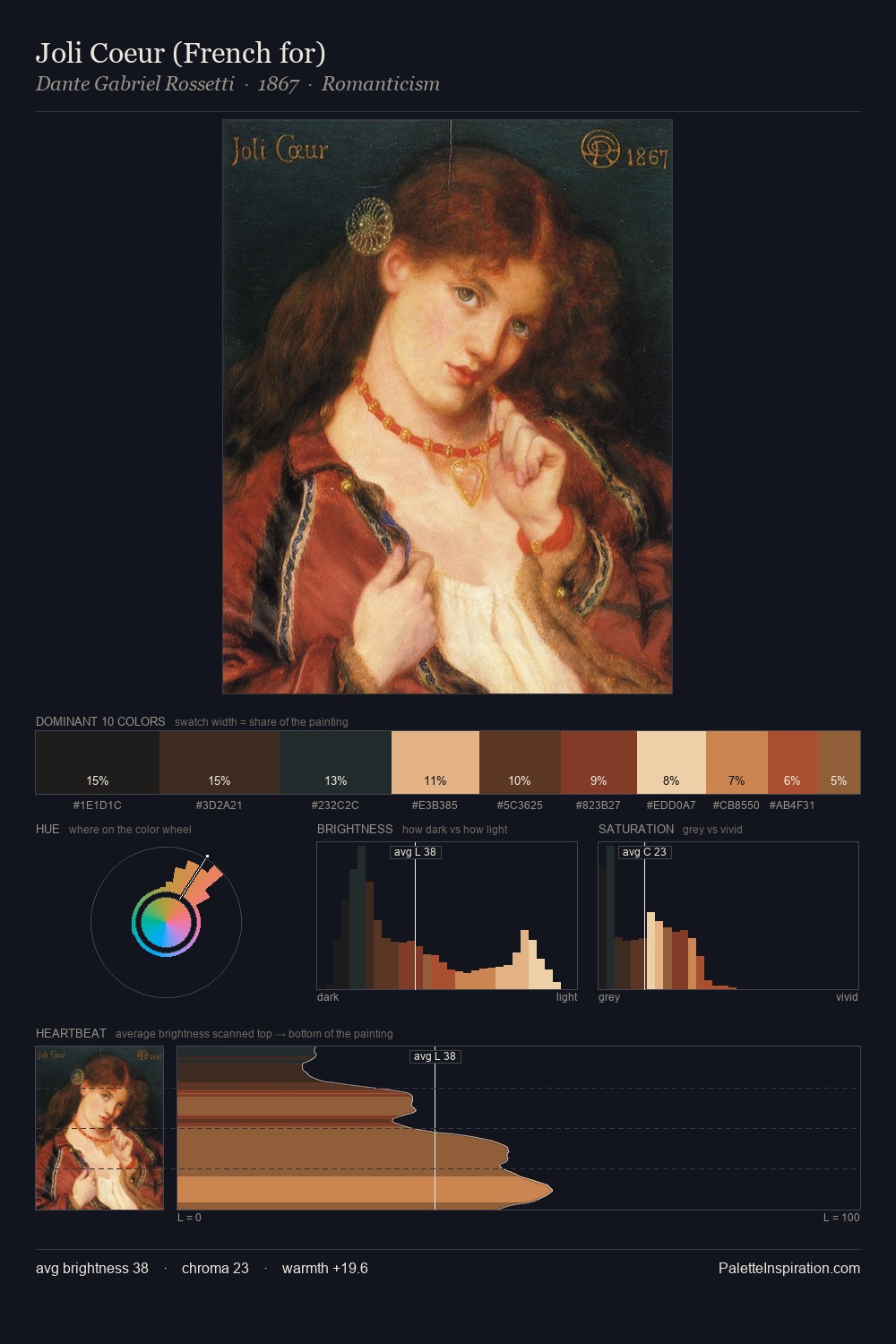Click 'chroma 23' in the footer
Image resolution: width=896 pixels, height=1344 pixels.
[215, 1268]
